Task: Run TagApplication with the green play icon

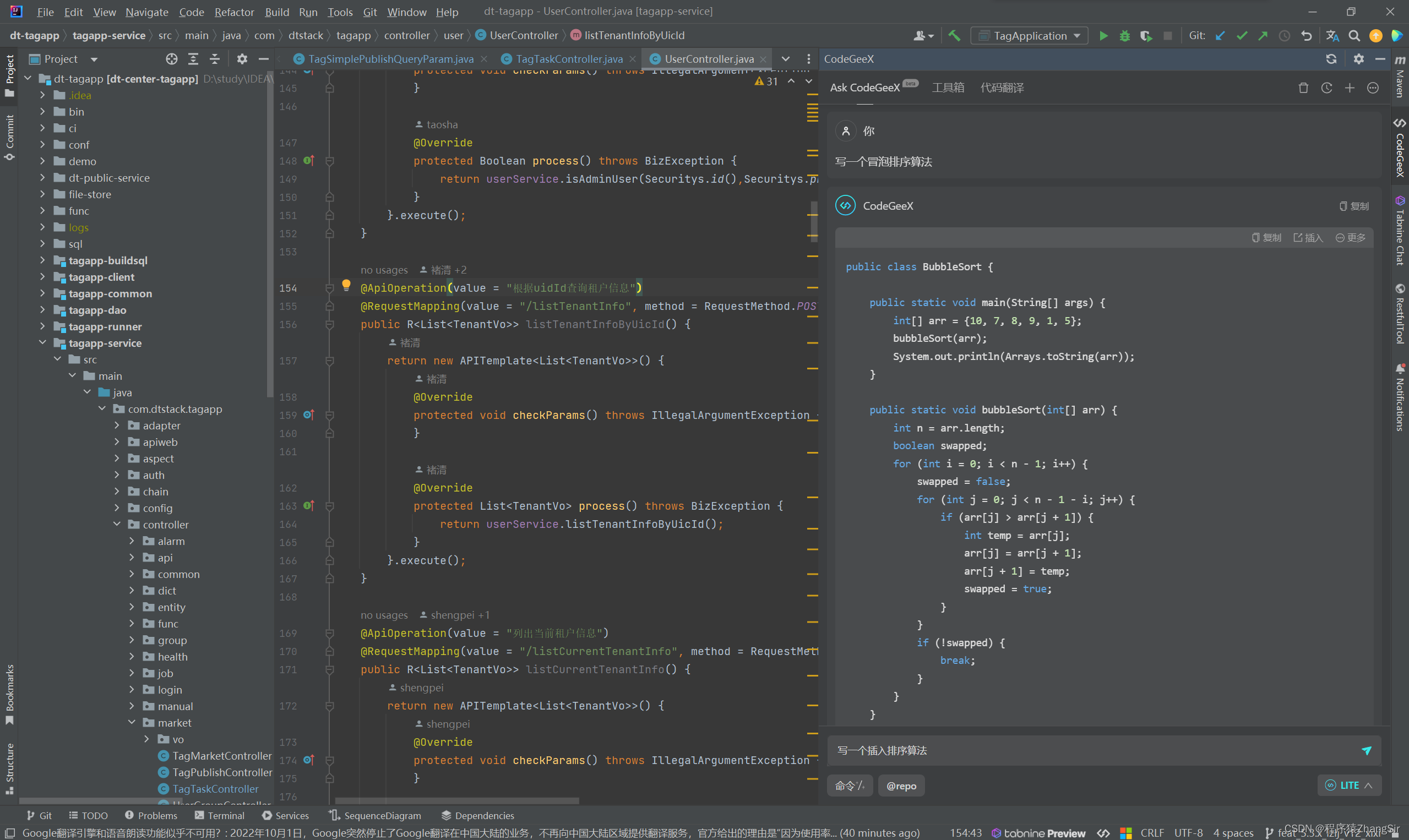Action: [x=1103, y=36]
